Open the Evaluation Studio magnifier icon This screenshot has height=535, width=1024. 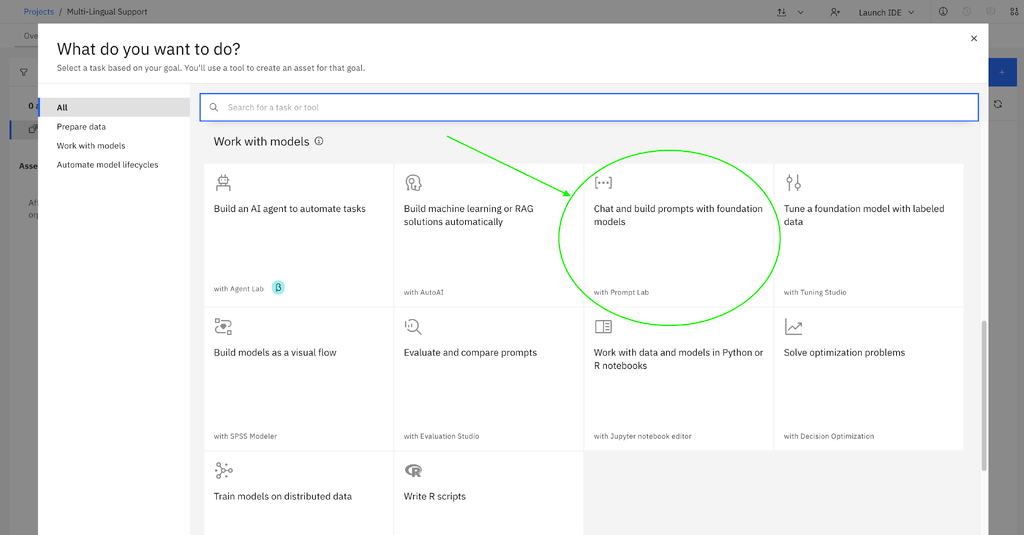point(413,327)
